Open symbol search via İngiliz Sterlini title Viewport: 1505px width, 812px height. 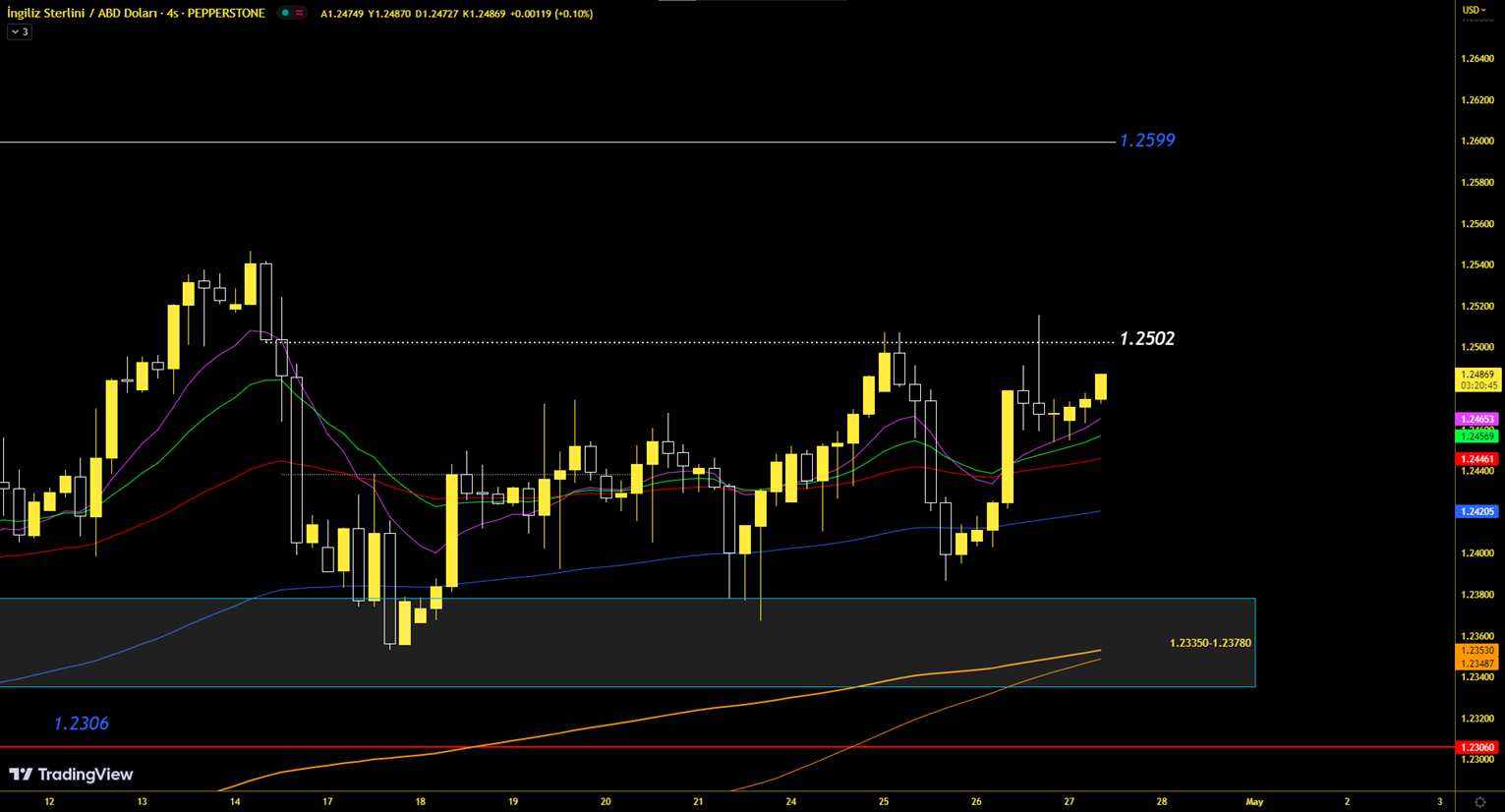pyautogui.click(x=136, y=14)
